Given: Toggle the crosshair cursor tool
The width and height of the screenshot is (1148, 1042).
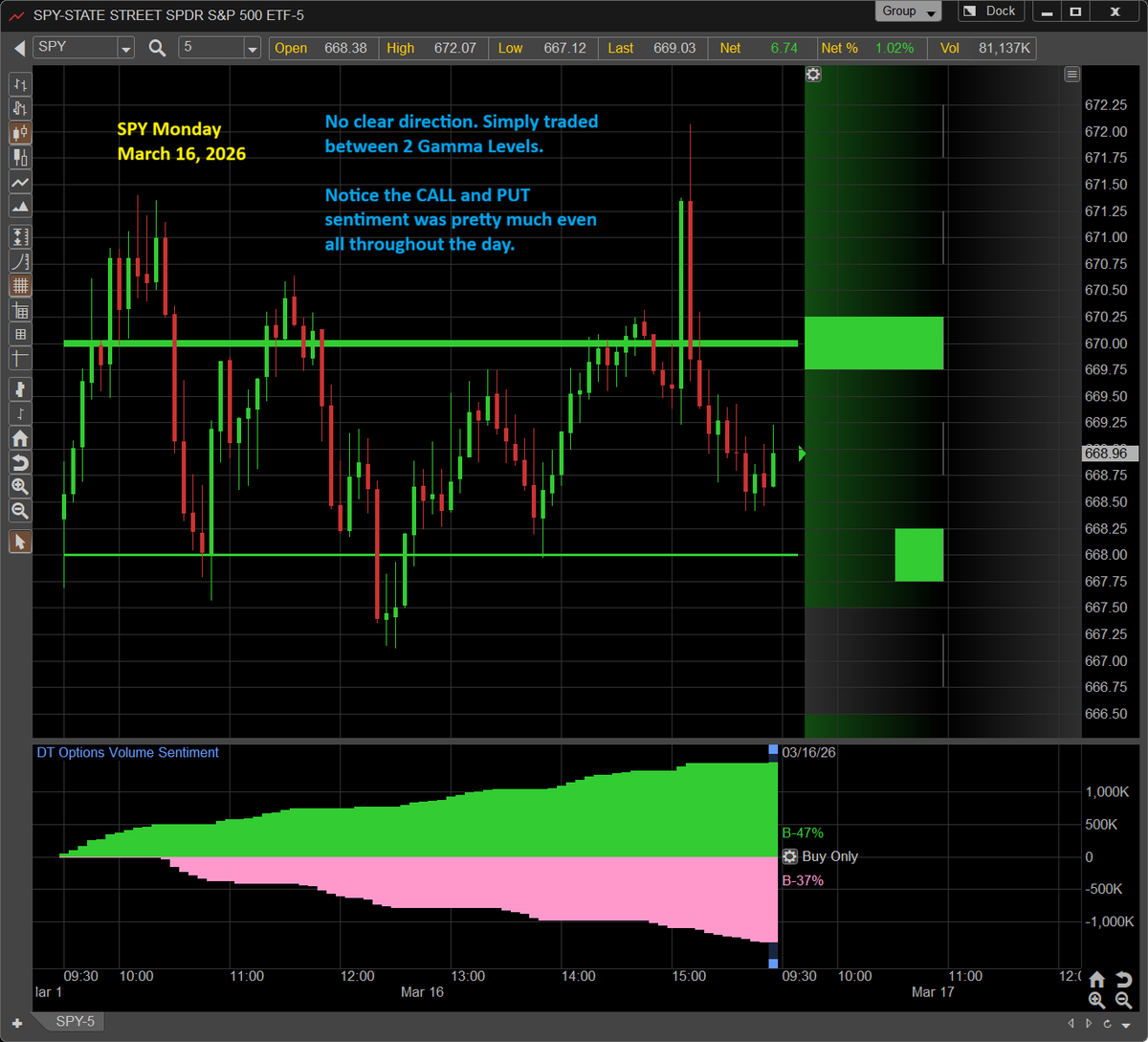Looking at the screenshot, I should click(x=19, y=359).
